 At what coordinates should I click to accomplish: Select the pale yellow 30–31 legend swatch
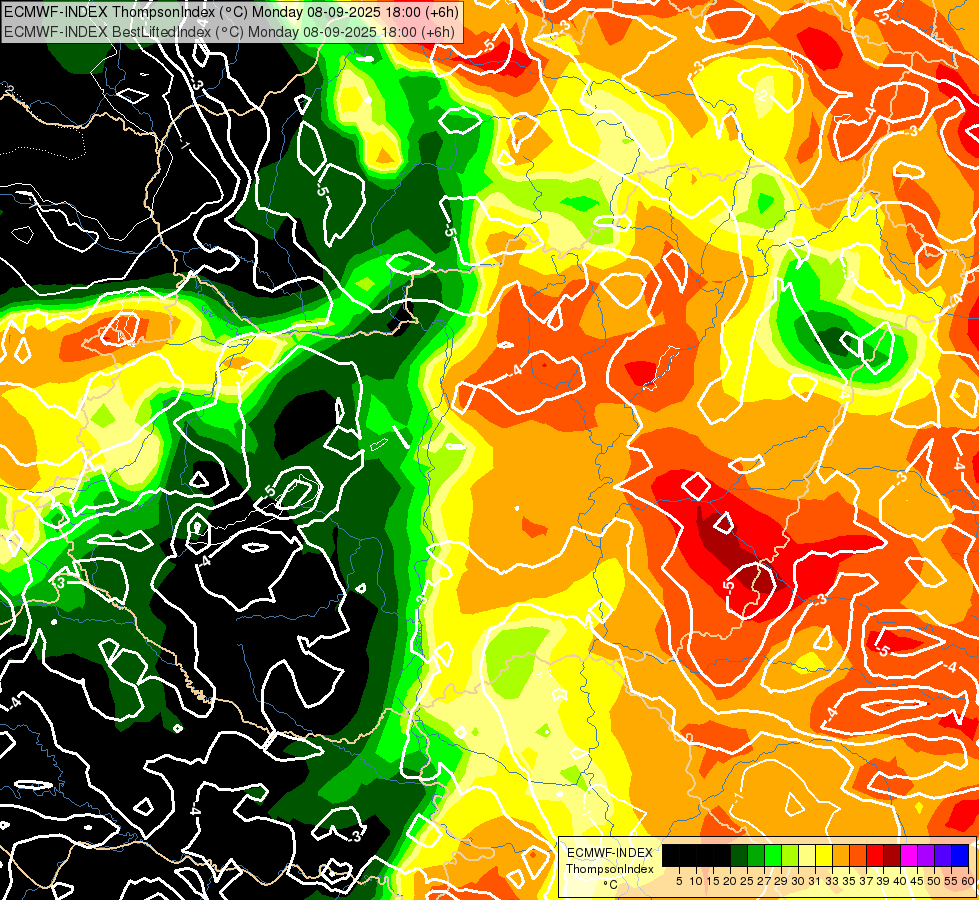807,856
